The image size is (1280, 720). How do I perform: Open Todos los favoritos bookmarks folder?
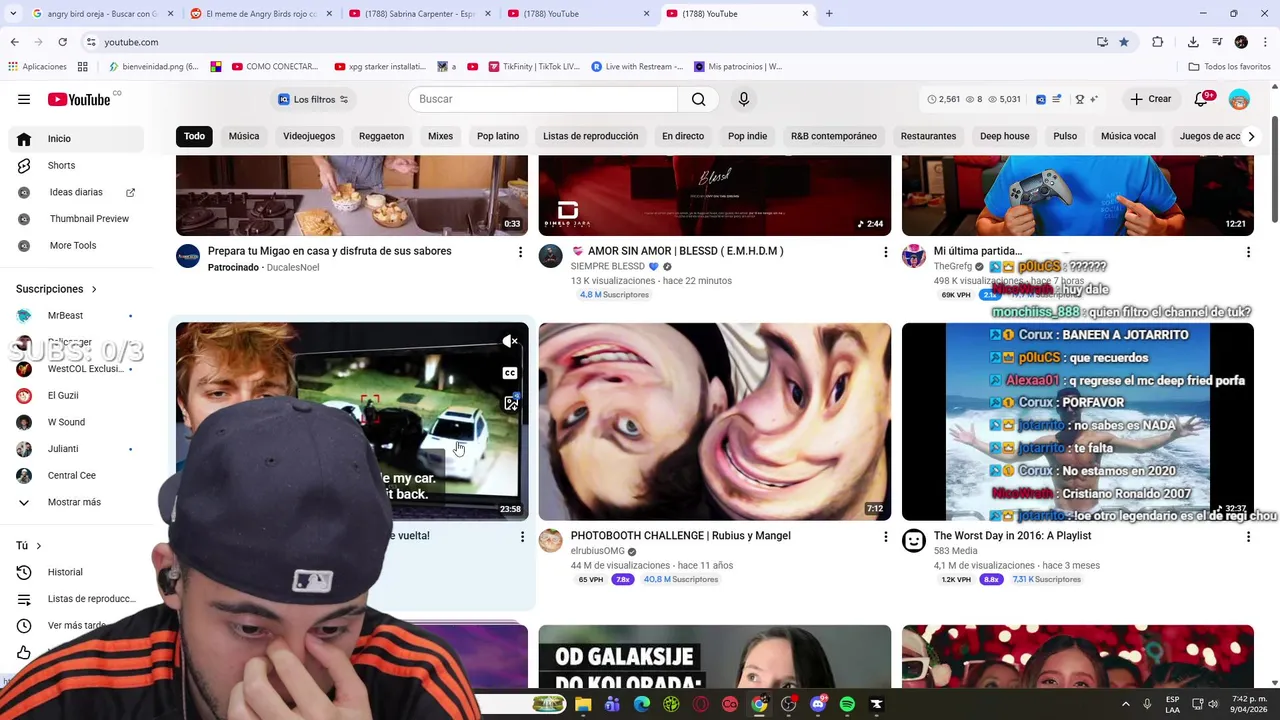(x=1229, y=67)
